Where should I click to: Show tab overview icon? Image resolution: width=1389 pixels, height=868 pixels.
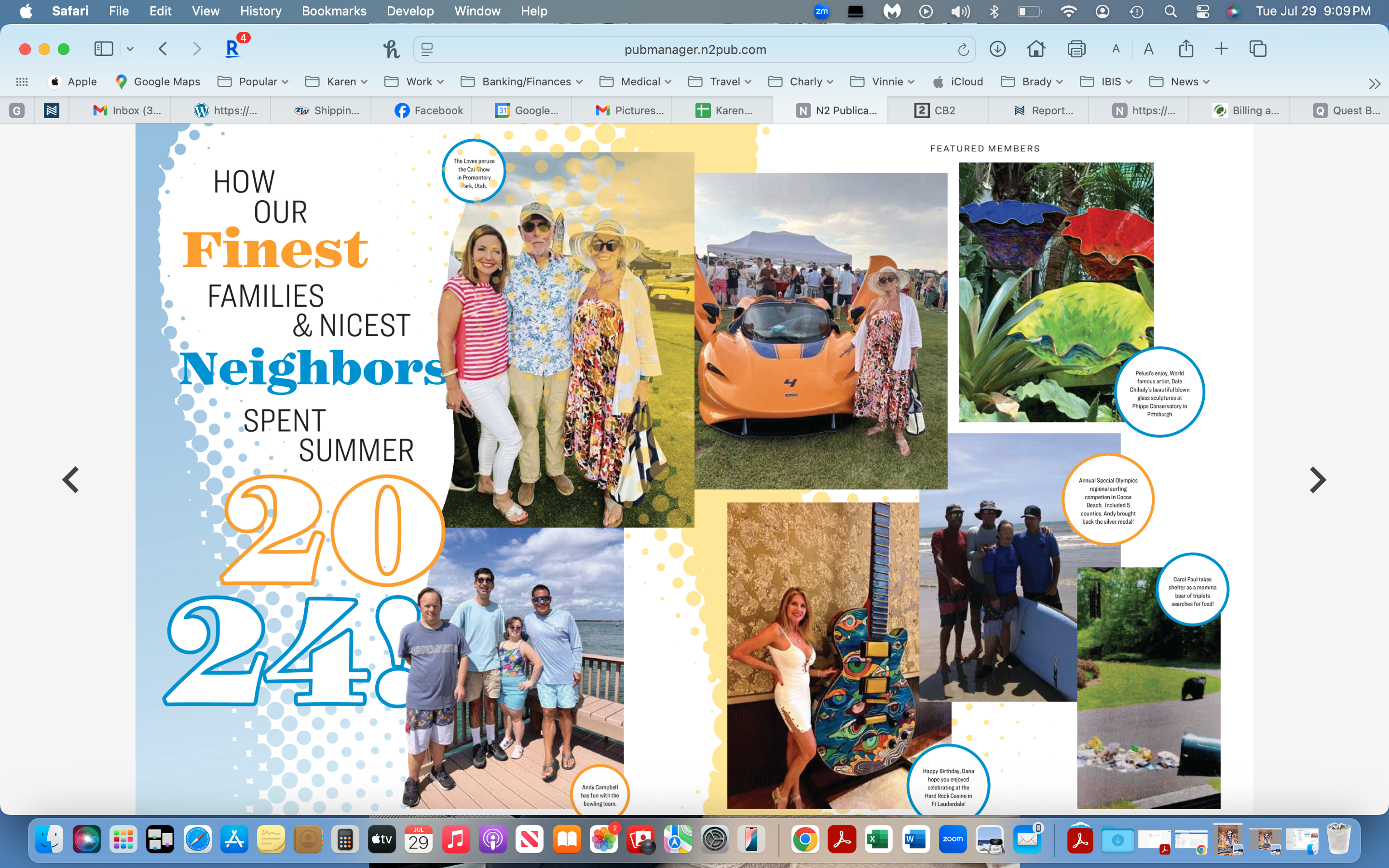pyautogui.click(x=1257, y=49)
